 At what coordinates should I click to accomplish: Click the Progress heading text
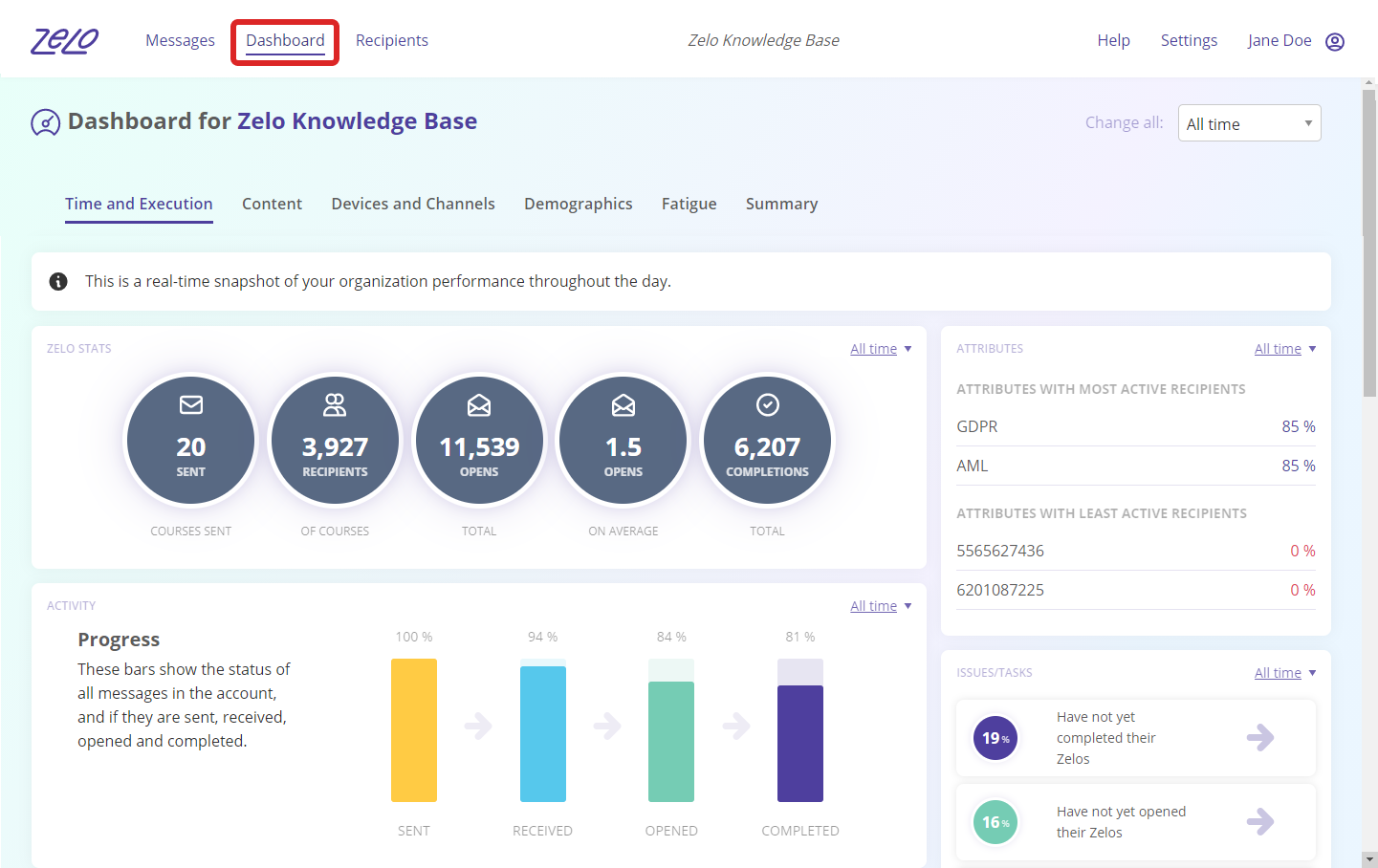pyautogui.click(x=119, y=640)
